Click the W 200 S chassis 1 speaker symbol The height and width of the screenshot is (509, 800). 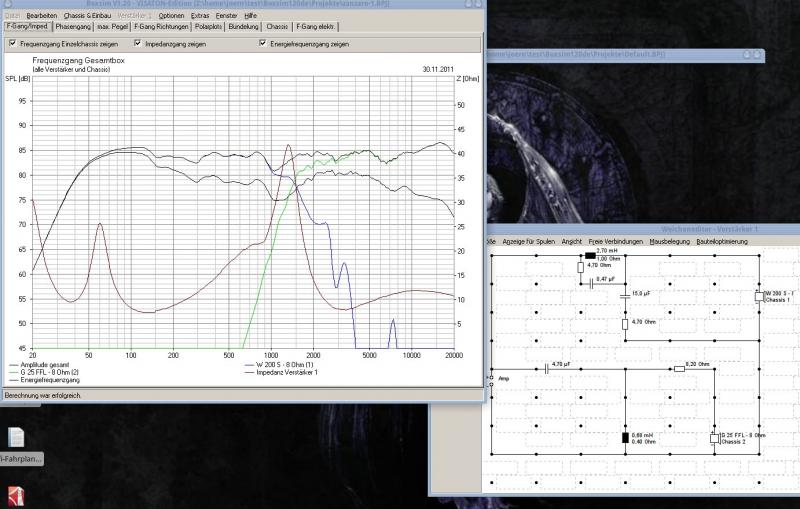[759, 296]
